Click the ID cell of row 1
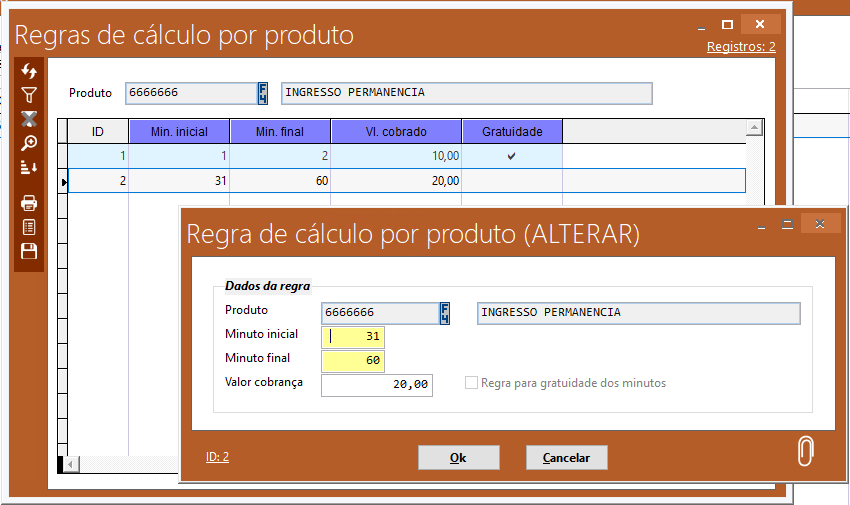This screenshot has width=850, height=505. click(98, 156)
